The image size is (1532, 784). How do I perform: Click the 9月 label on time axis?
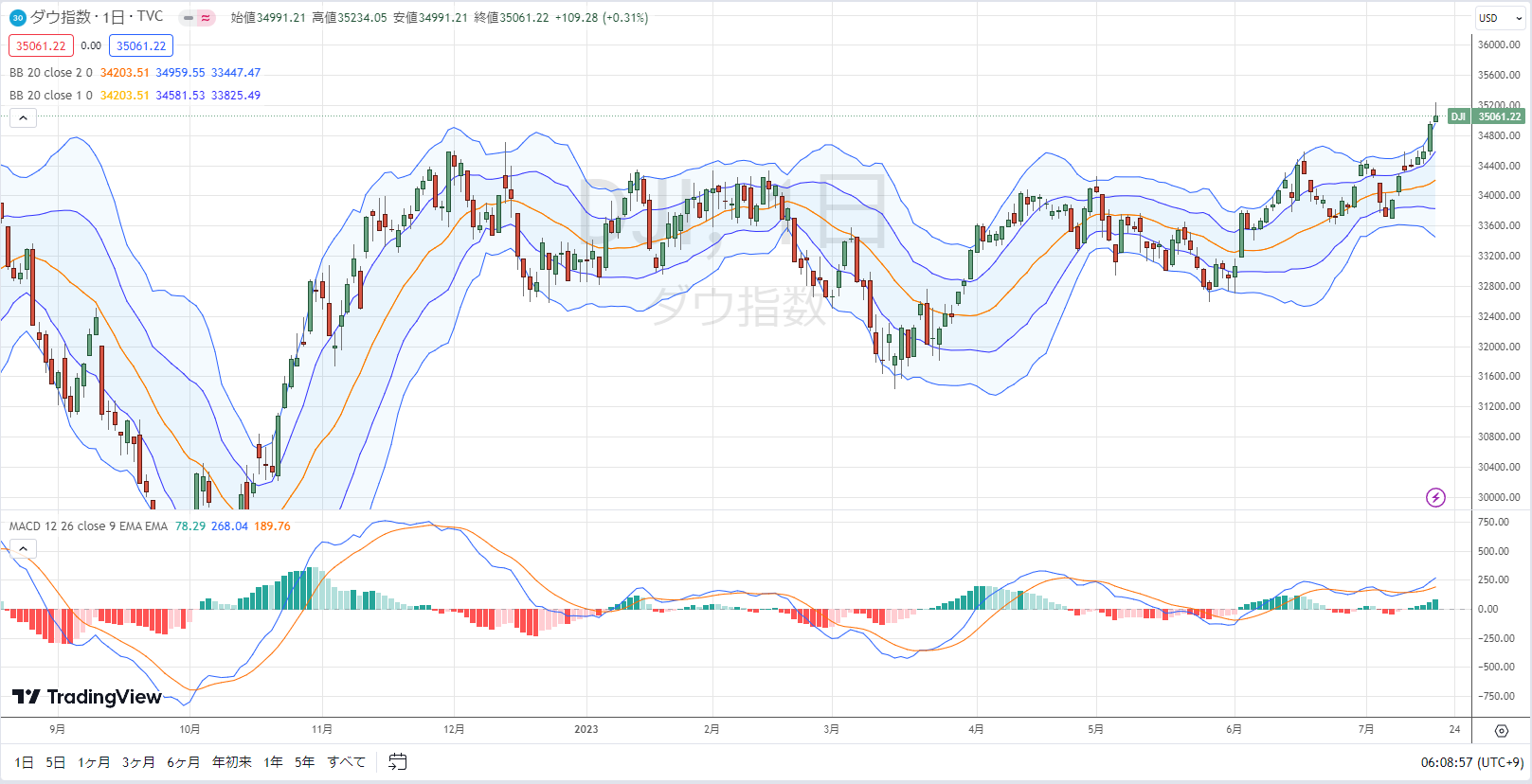57,729
